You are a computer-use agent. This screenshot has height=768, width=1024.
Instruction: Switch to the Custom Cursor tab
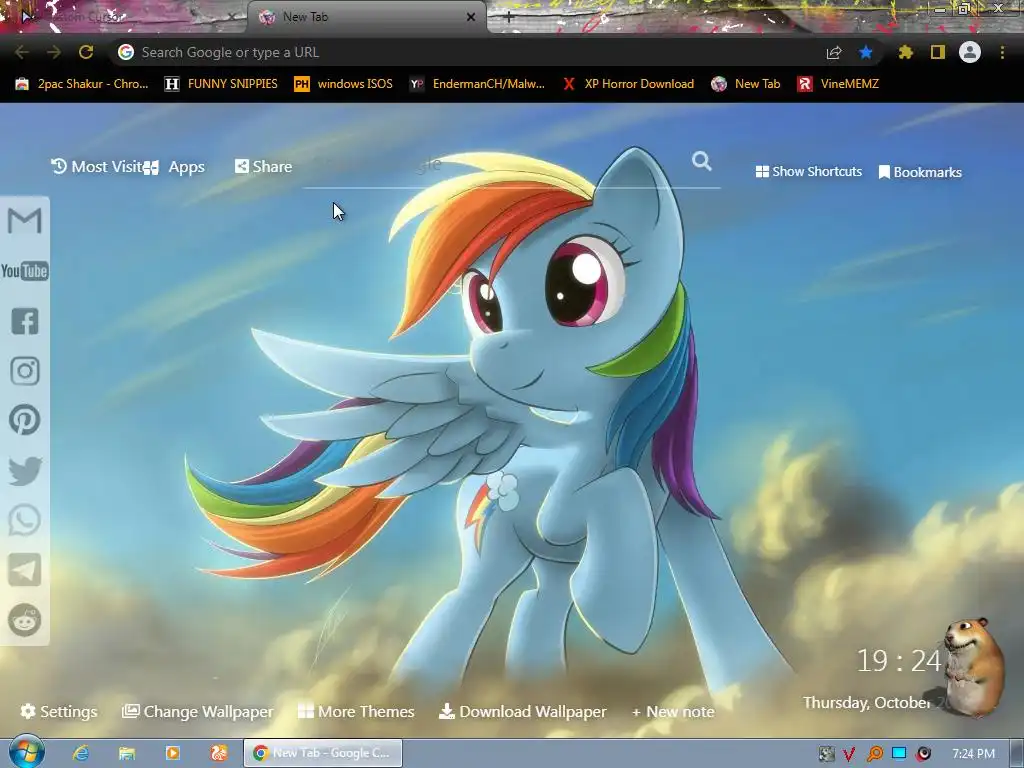pyautogui.click(x=124, y=18)
